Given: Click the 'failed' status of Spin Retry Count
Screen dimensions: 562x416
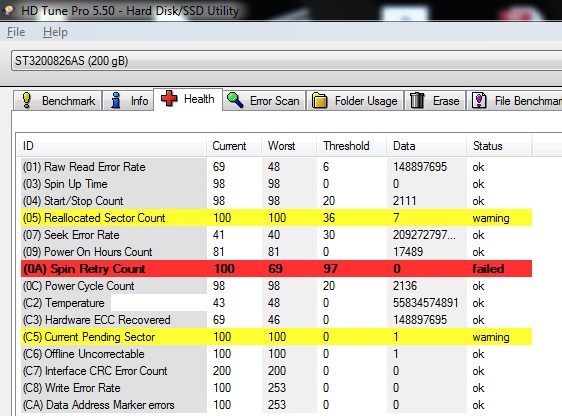Looking at the screenshot, I should pyautogui.click(x=488, y=269).
